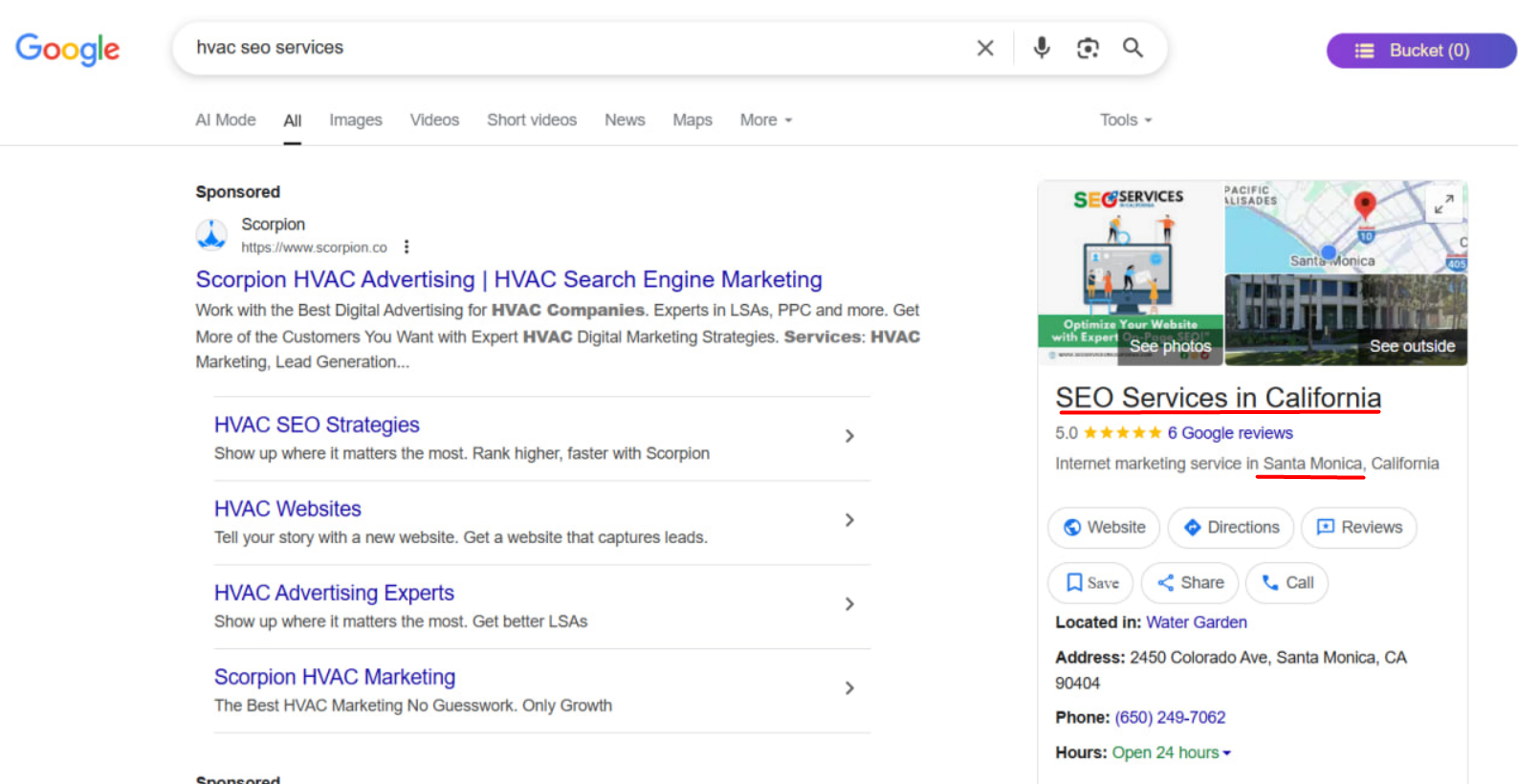1518x784 pixels.
Task: Click the scorpion.co URL text
Action: pyautogui.click(x=314, y=248)
